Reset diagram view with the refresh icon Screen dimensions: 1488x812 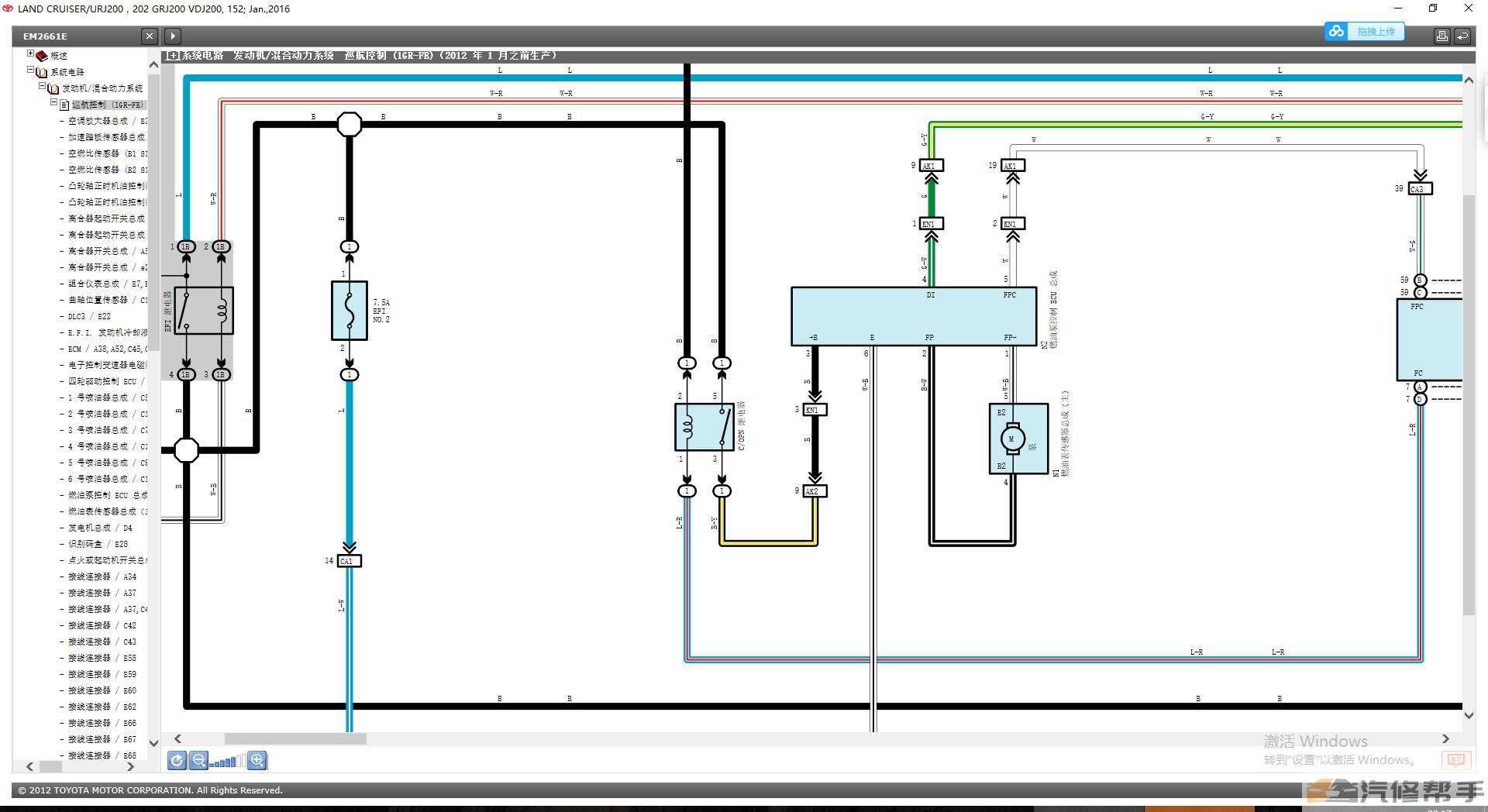[177, 760]
